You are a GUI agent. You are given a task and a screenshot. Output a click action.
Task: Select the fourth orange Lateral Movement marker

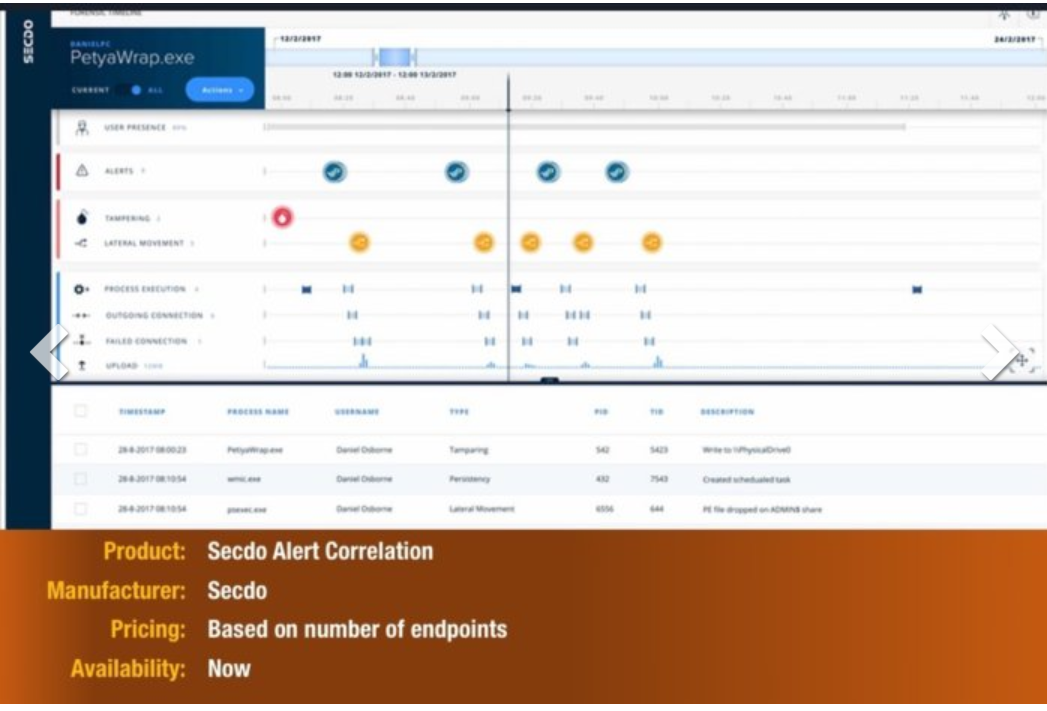pos(583,242)
